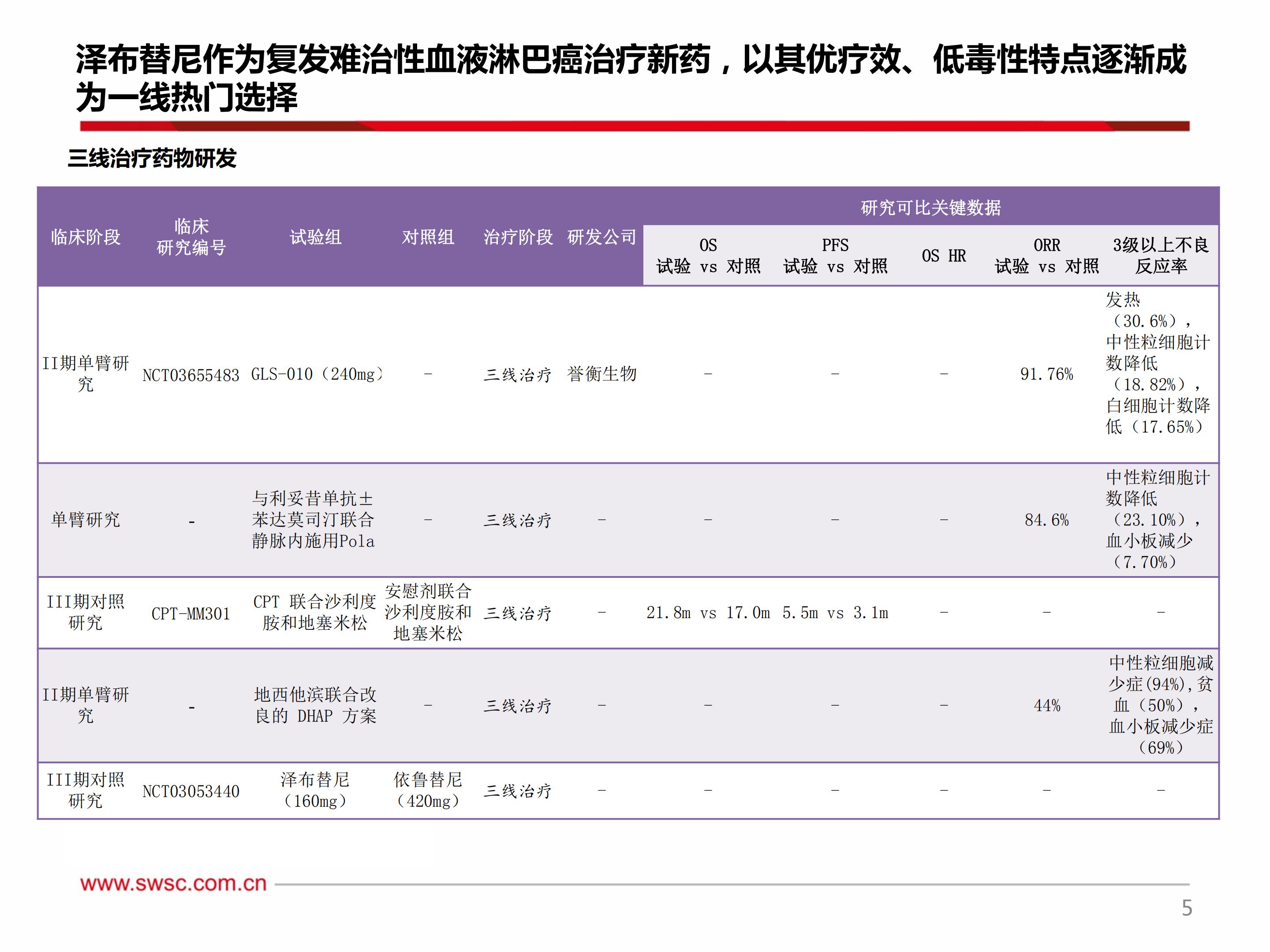Click the II期单臂研究 cell in GLS-010 row
Viewport: 1270px width, 952px height.
(86, 374)
